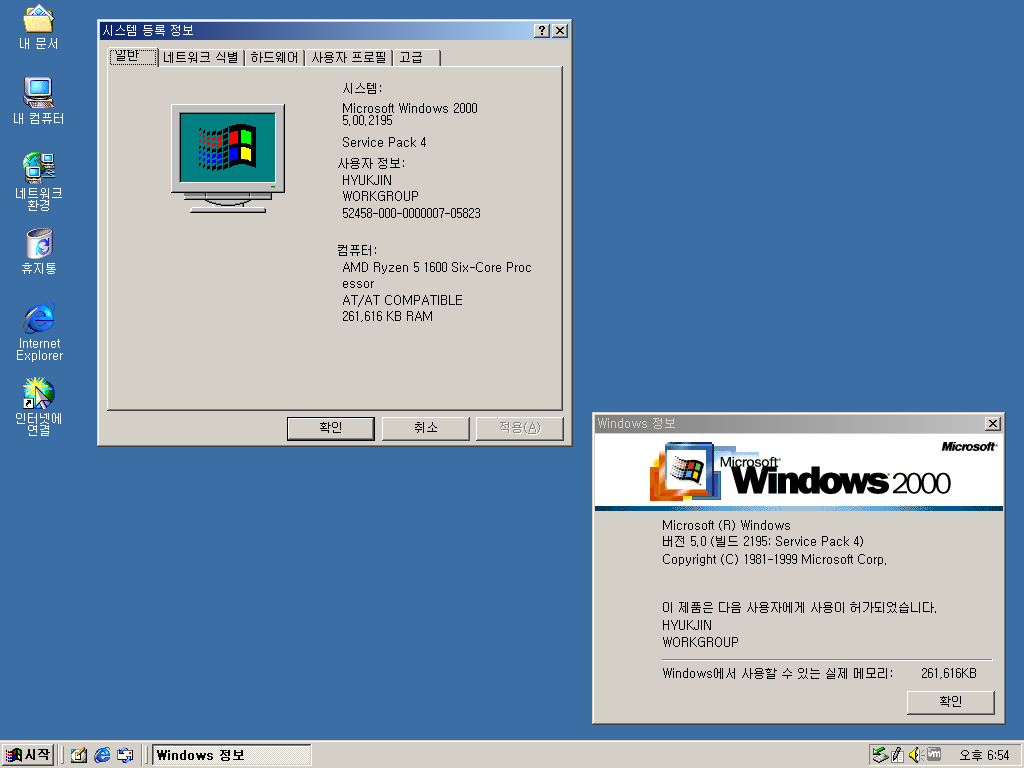Click the 적용(A) button
1024x768 pixels.
[519, 428]
